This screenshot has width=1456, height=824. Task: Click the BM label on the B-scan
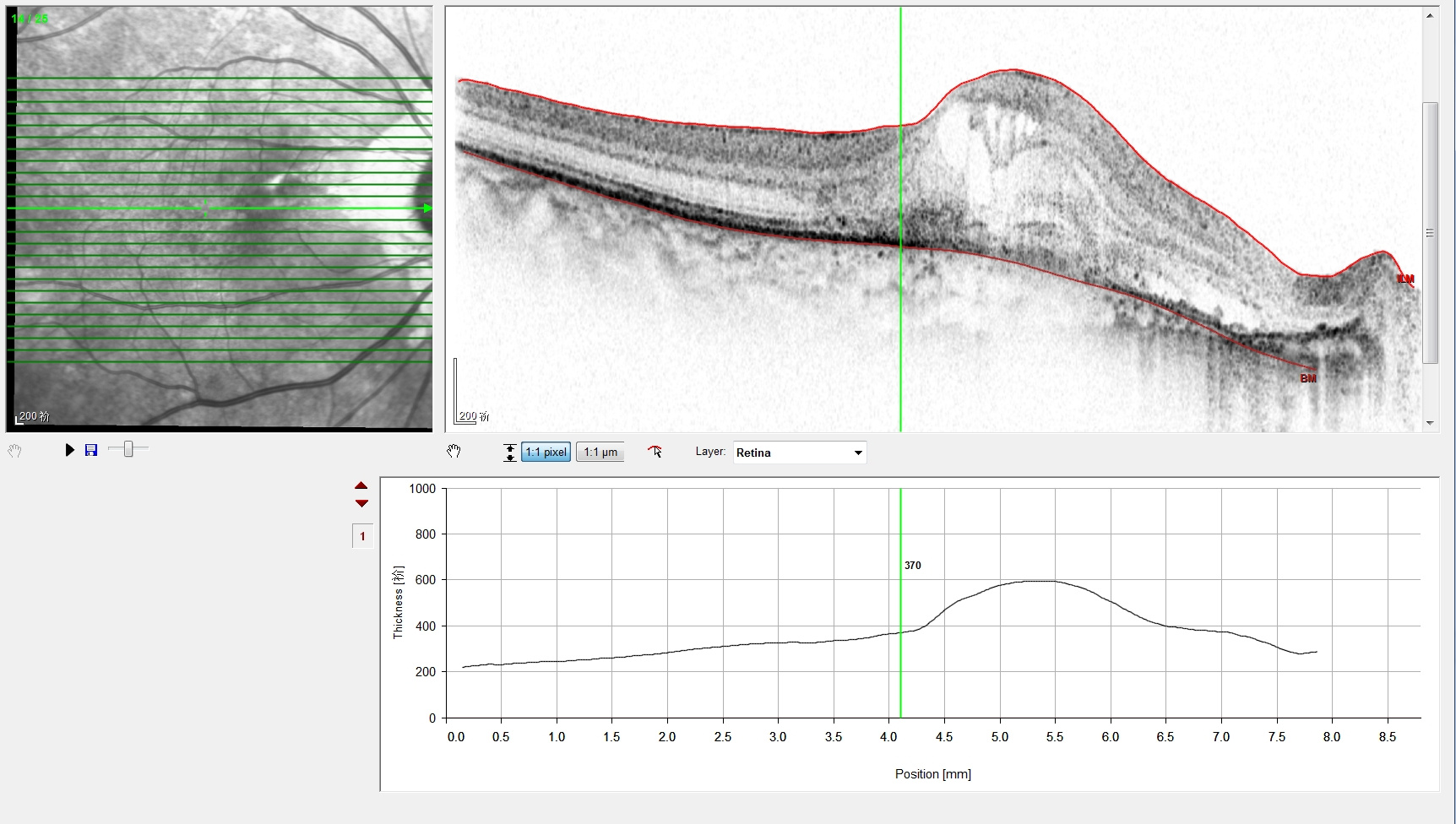1308,378
